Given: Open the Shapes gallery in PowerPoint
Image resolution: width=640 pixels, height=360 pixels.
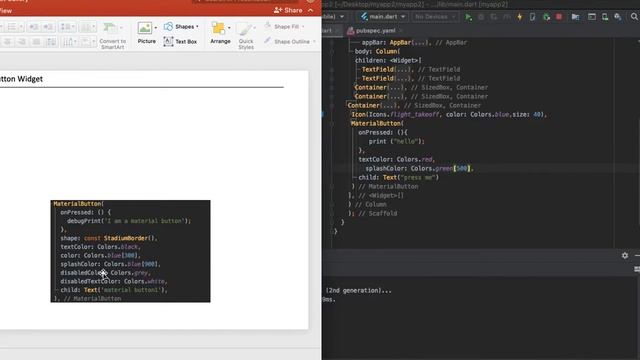Looking at the screenshot, I should 181,27.
